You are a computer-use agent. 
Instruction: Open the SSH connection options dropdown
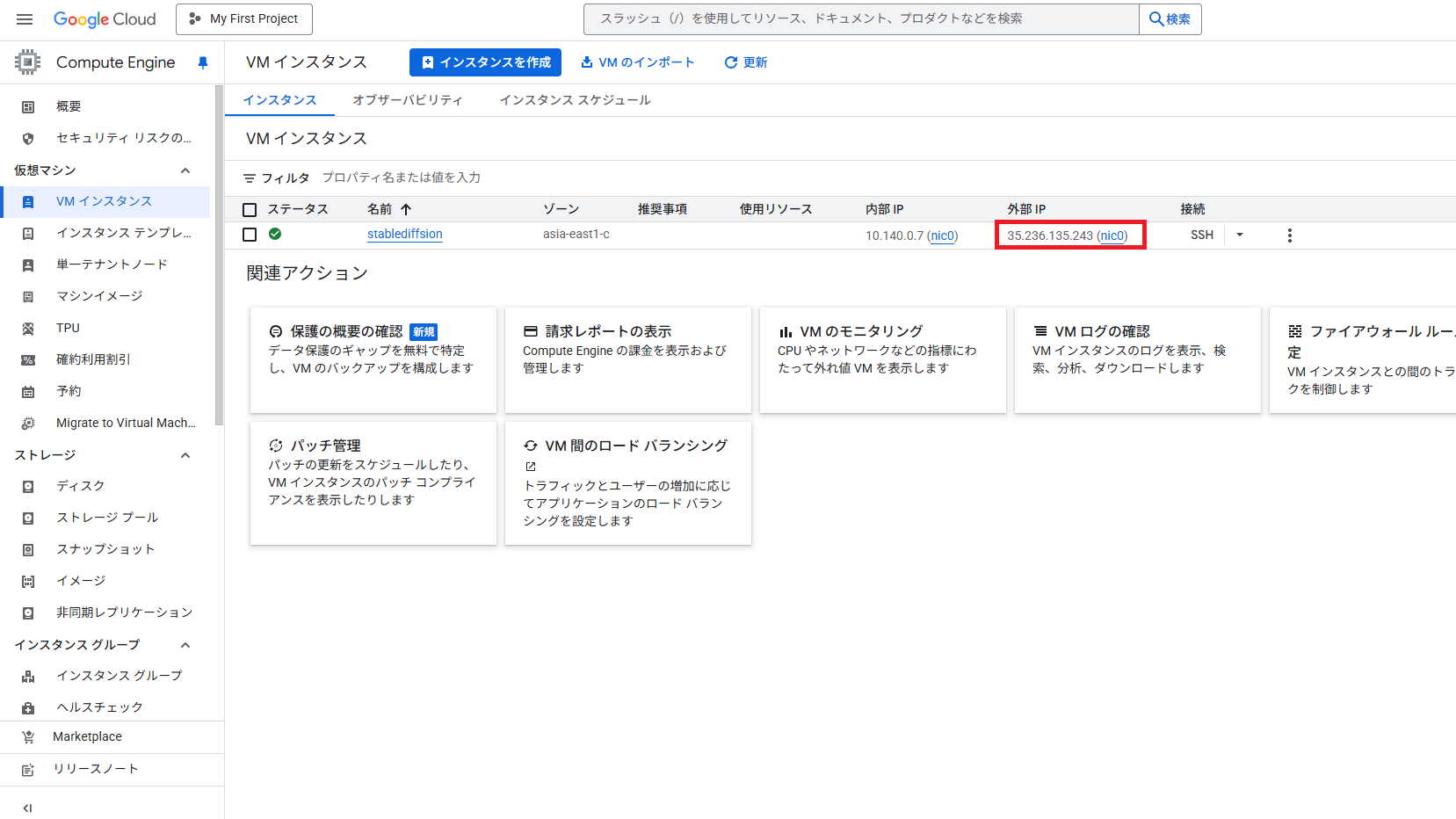point(1240,235)
